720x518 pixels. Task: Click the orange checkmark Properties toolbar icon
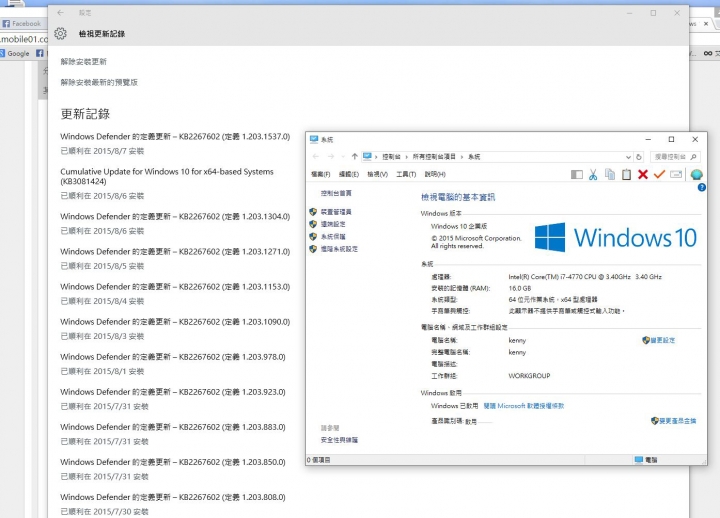click(659, 174)
